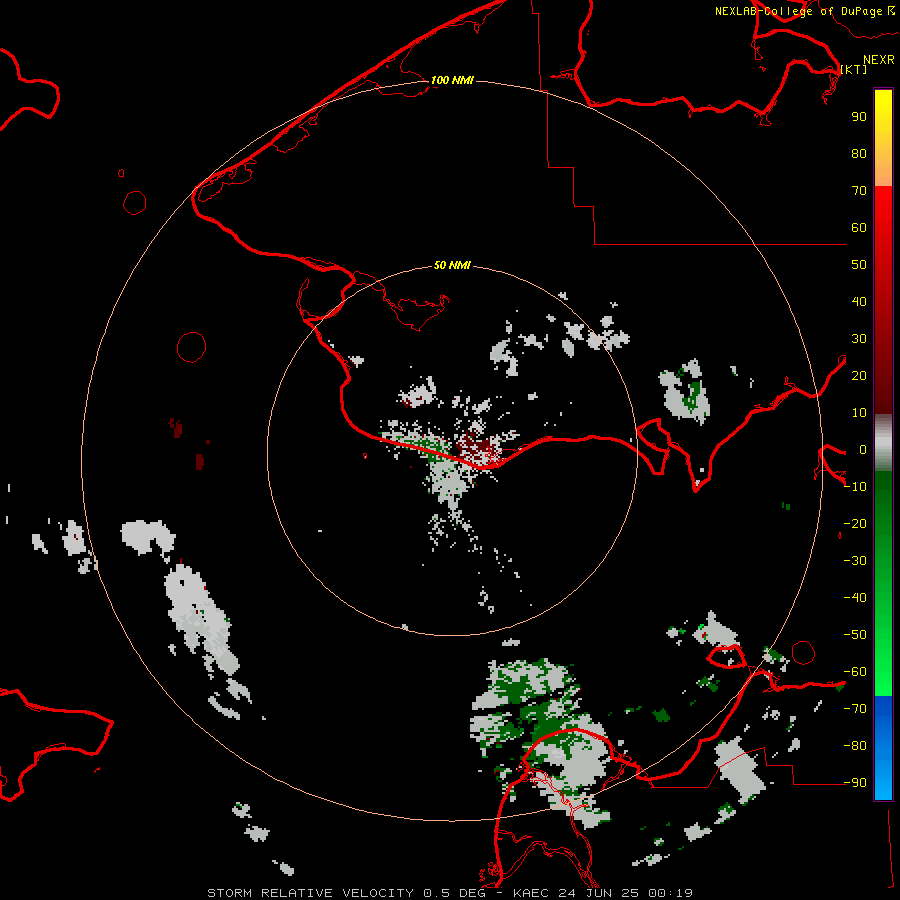
Task: Click the 24 JUN 25 date in caption
Action: click(x=599, y=893)
